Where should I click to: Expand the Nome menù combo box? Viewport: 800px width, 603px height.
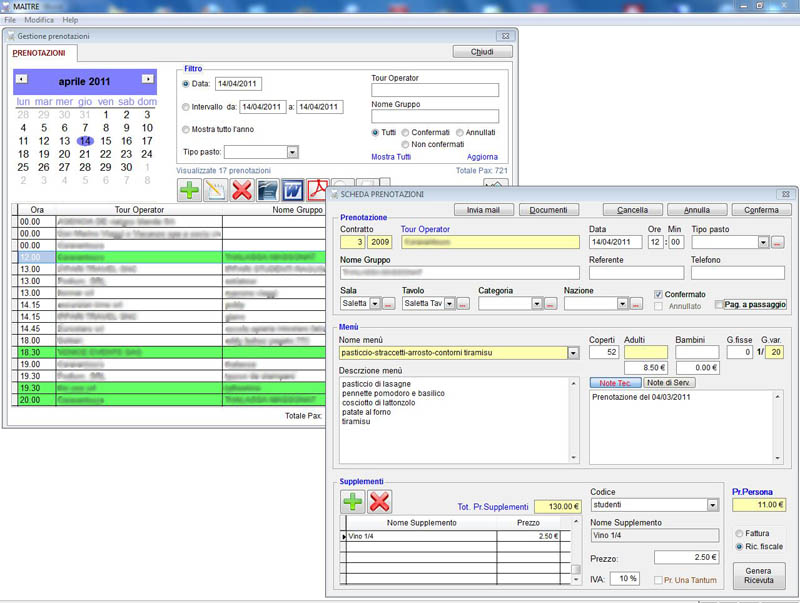(572, 353)
